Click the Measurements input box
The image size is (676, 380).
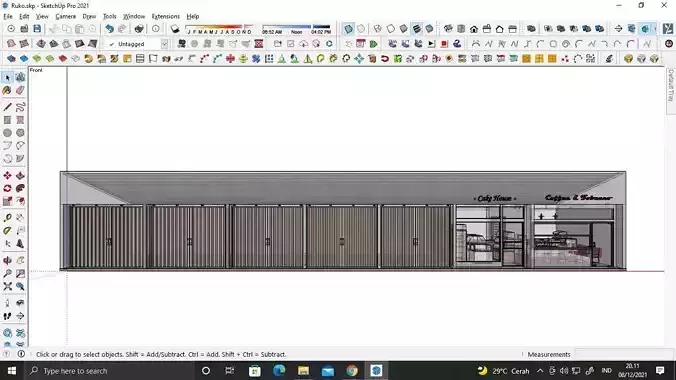click(624, 354)
